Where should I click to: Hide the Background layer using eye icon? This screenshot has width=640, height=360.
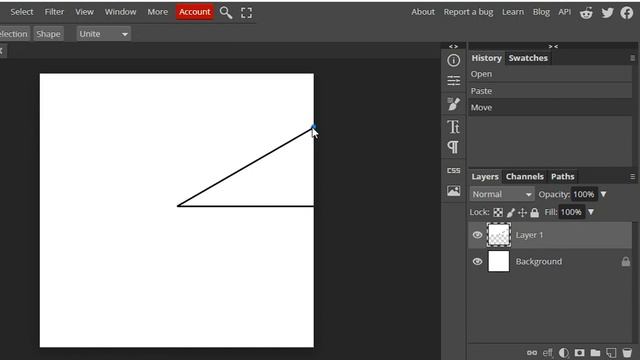(x=477, y=262)
